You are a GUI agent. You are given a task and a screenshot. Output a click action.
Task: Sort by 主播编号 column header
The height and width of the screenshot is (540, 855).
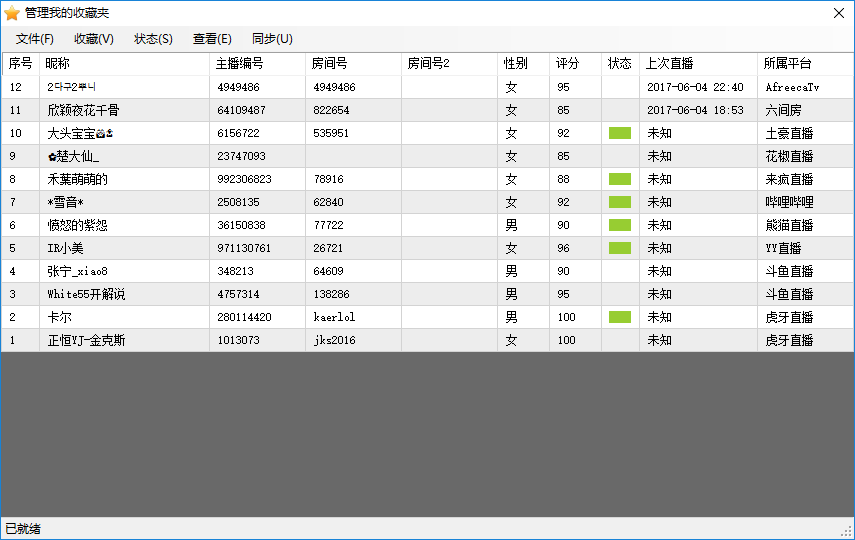pos(257,64)
